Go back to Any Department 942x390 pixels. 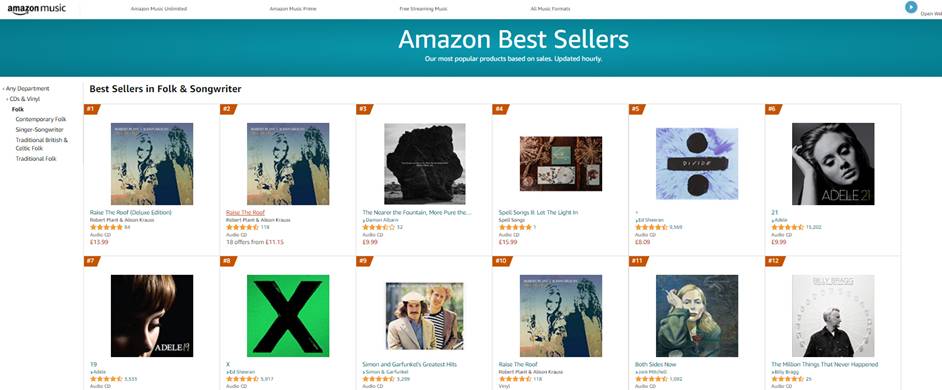26,88
